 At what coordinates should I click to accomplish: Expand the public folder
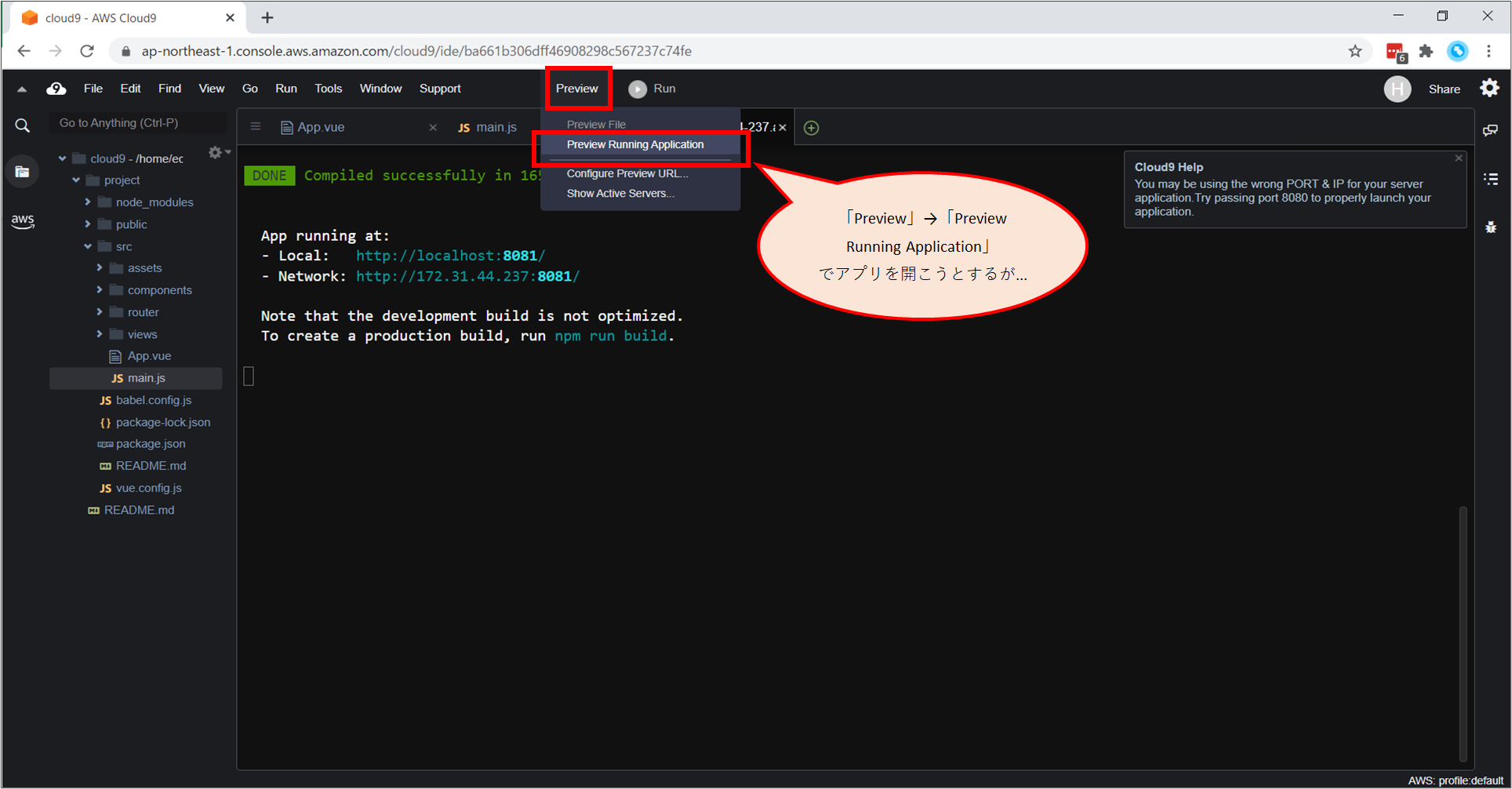click(x=88, y=224)
